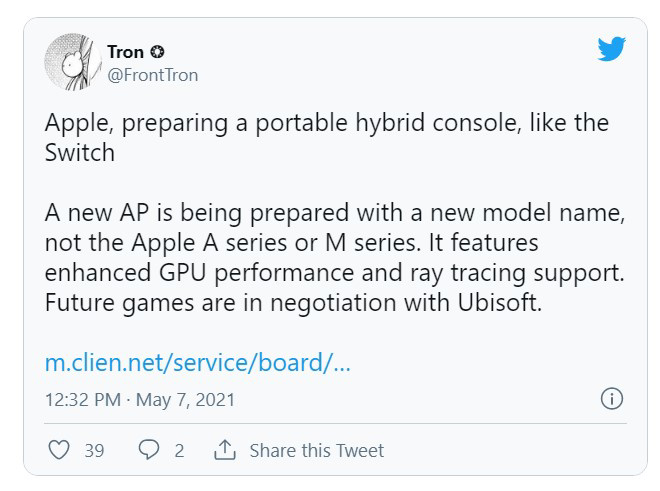Click the reply count 2
Image resolution: width=660 pixels, height=491 pixels.
click(x=179, y=450)
